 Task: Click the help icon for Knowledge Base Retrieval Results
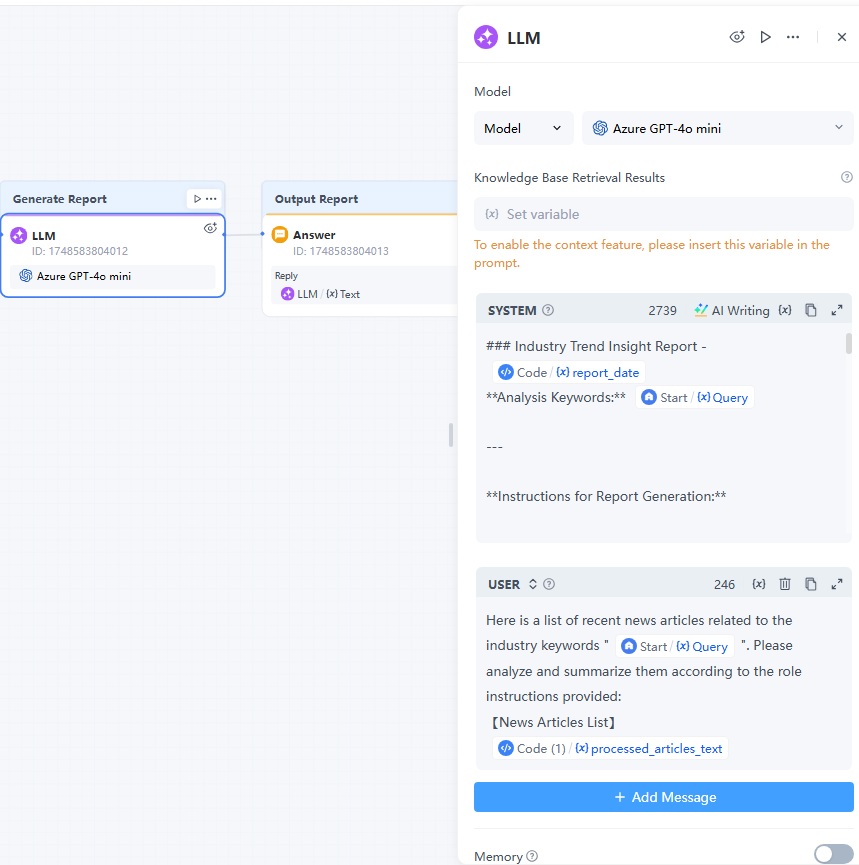(846, 177)
